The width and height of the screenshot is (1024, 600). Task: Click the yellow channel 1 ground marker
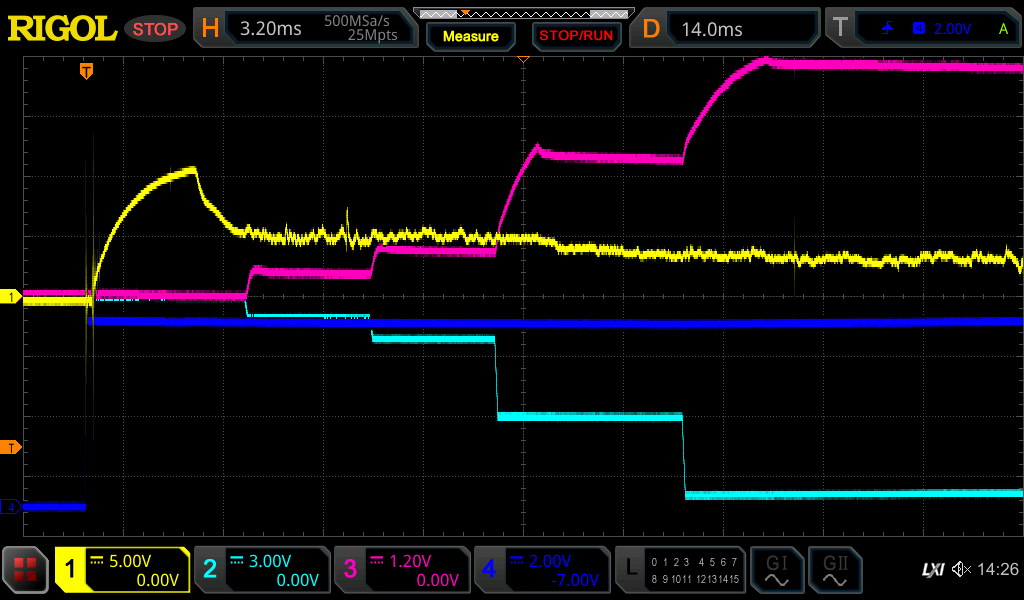11,297
